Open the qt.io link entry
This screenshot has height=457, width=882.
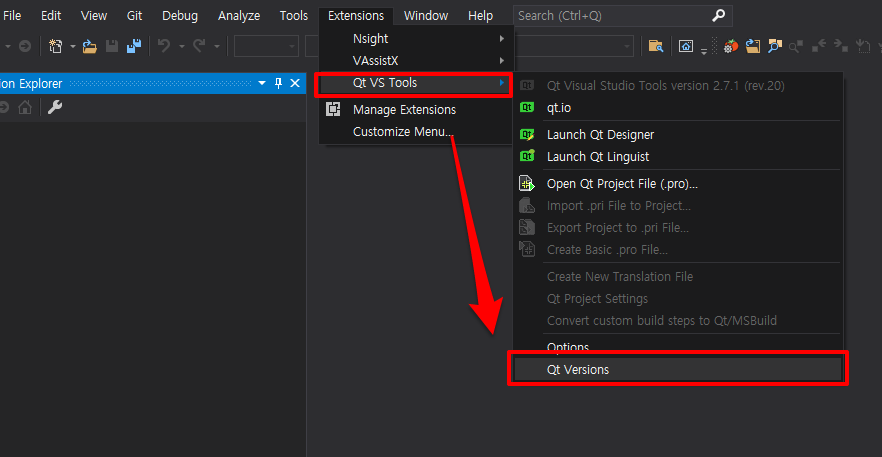click(x=678, y=107)
